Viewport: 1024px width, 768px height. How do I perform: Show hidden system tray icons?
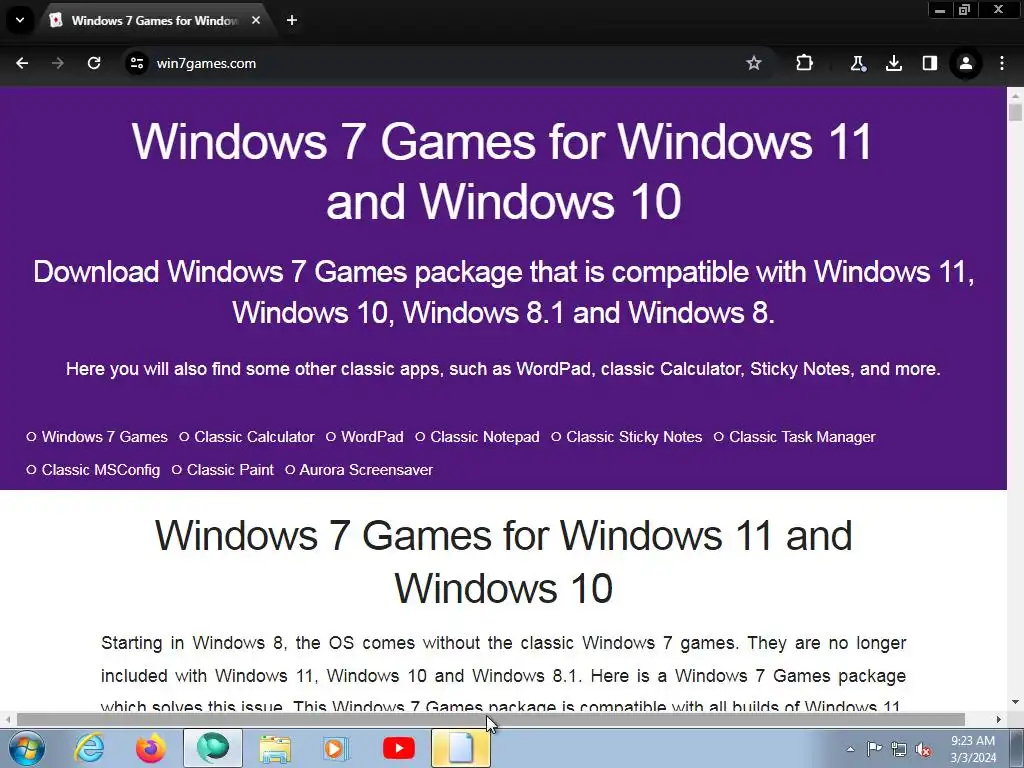tap(850, 749)
